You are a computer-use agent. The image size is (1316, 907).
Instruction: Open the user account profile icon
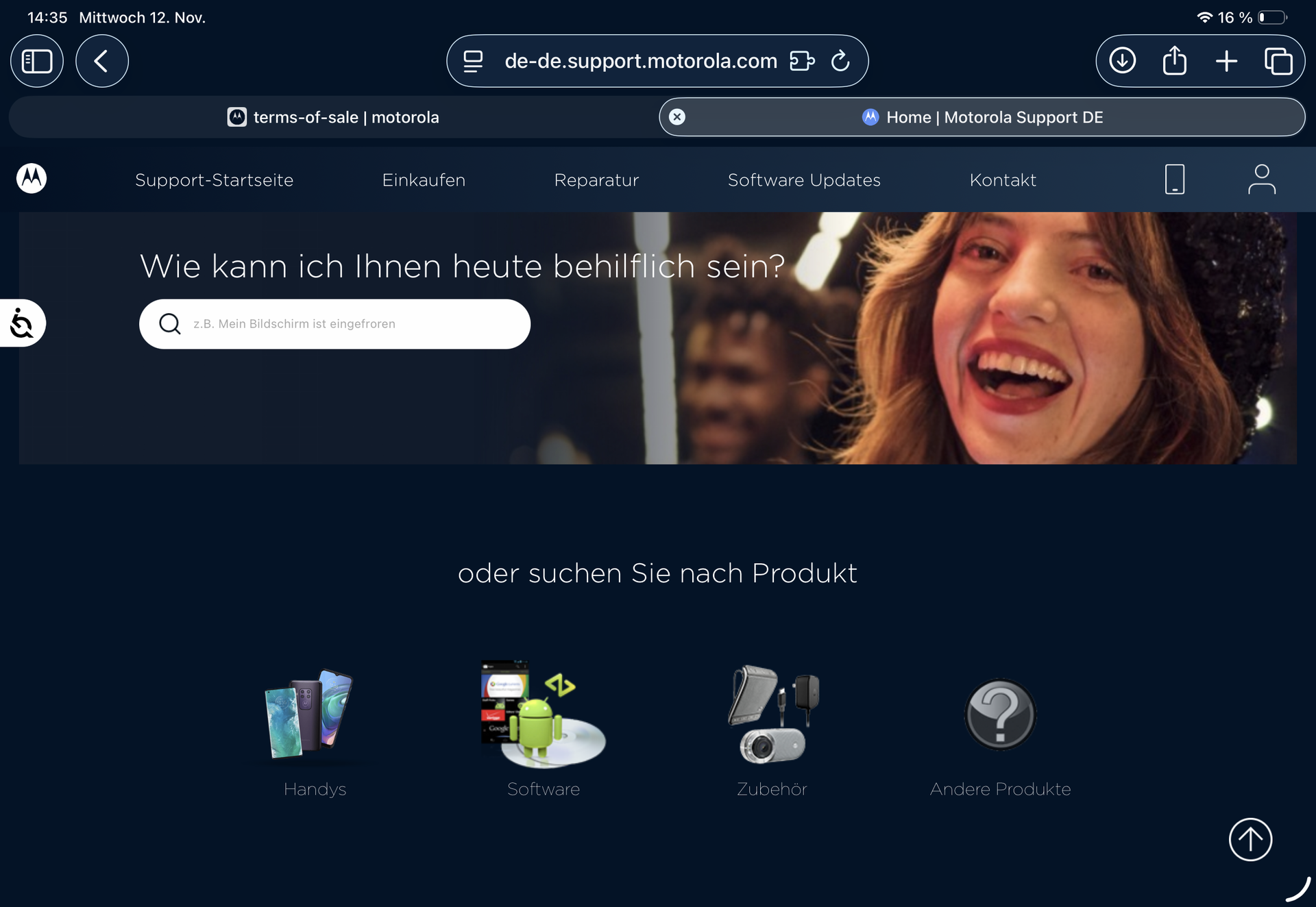click(x=1261, y=179)
